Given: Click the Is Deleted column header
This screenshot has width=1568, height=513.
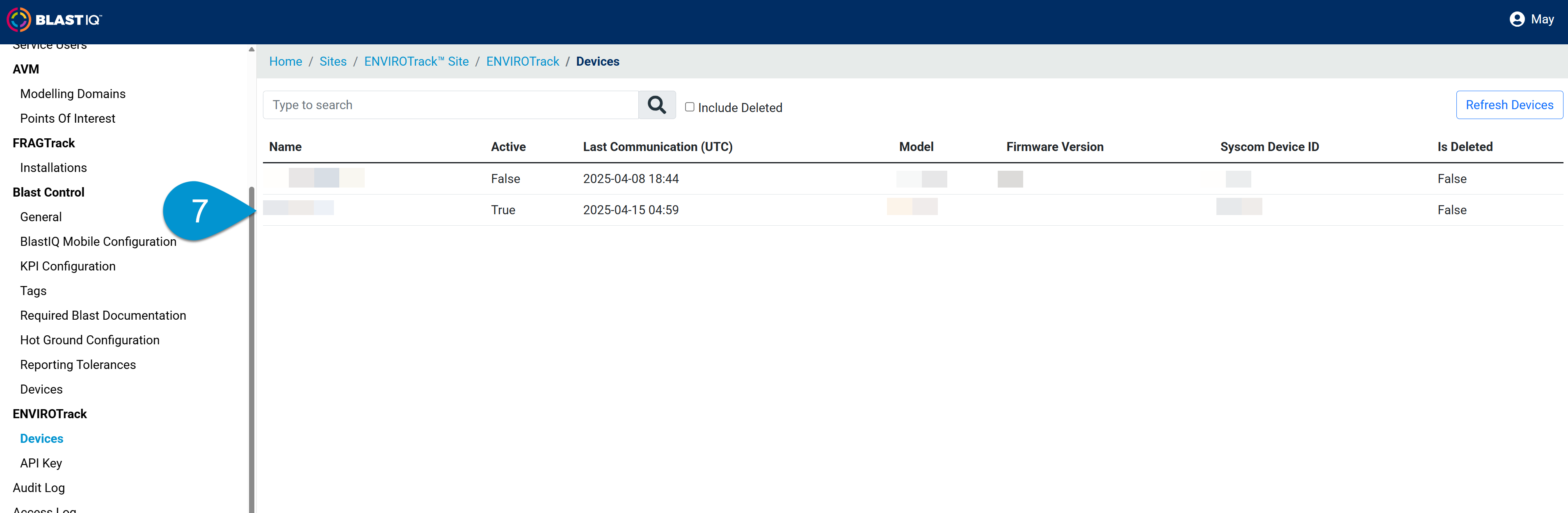Looking at the screenshot, I should pos(1465,147).
